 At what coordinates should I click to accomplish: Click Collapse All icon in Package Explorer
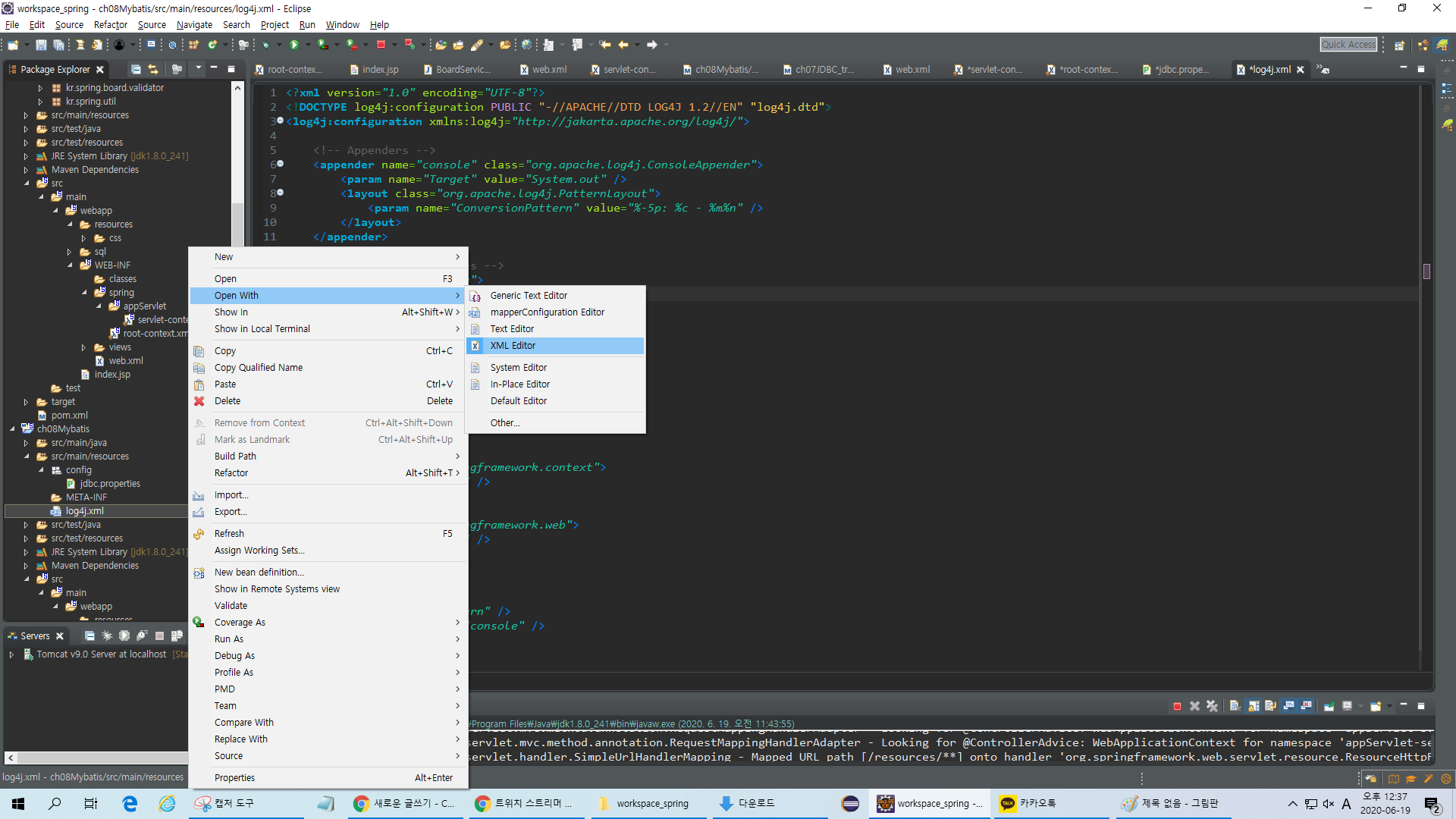(136, 69)
